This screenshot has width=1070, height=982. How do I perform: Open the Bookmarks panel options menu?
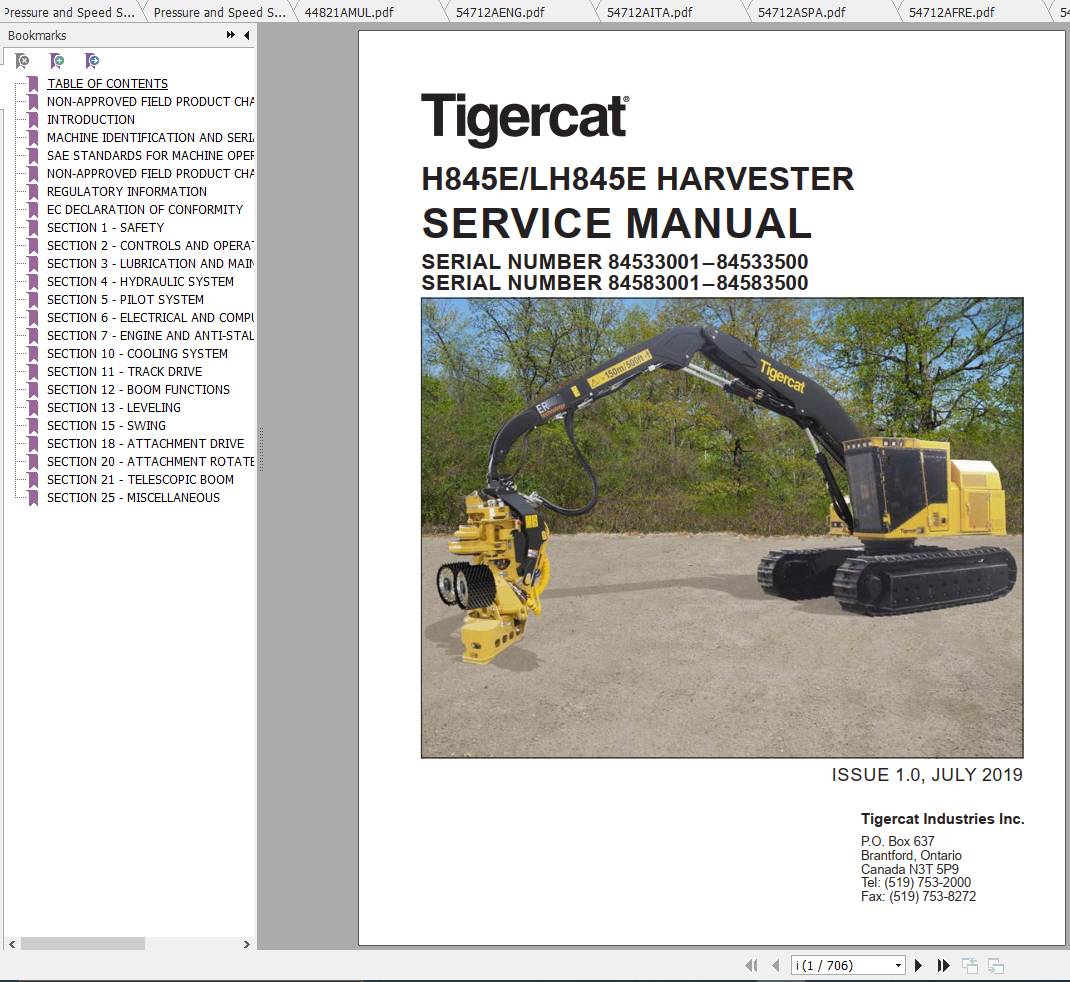point(230,34)
